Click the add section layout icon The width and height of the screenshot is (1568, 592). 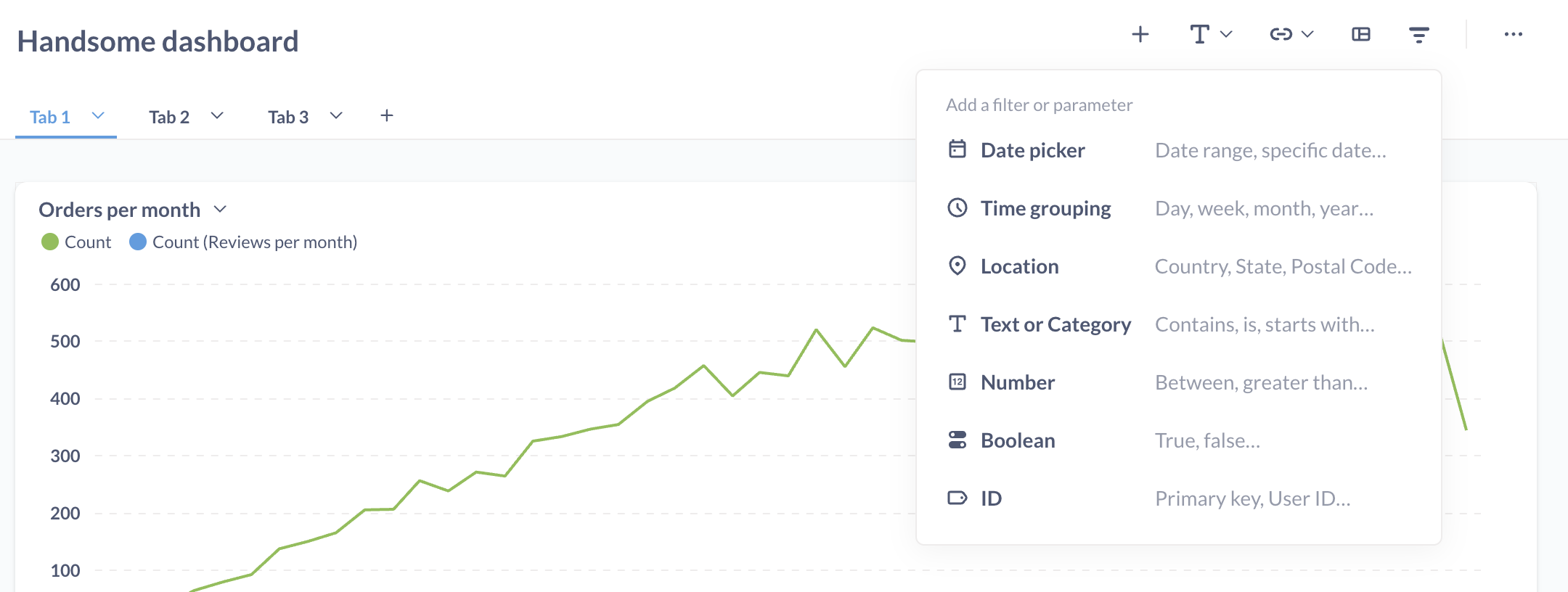tap(1361, 34)
